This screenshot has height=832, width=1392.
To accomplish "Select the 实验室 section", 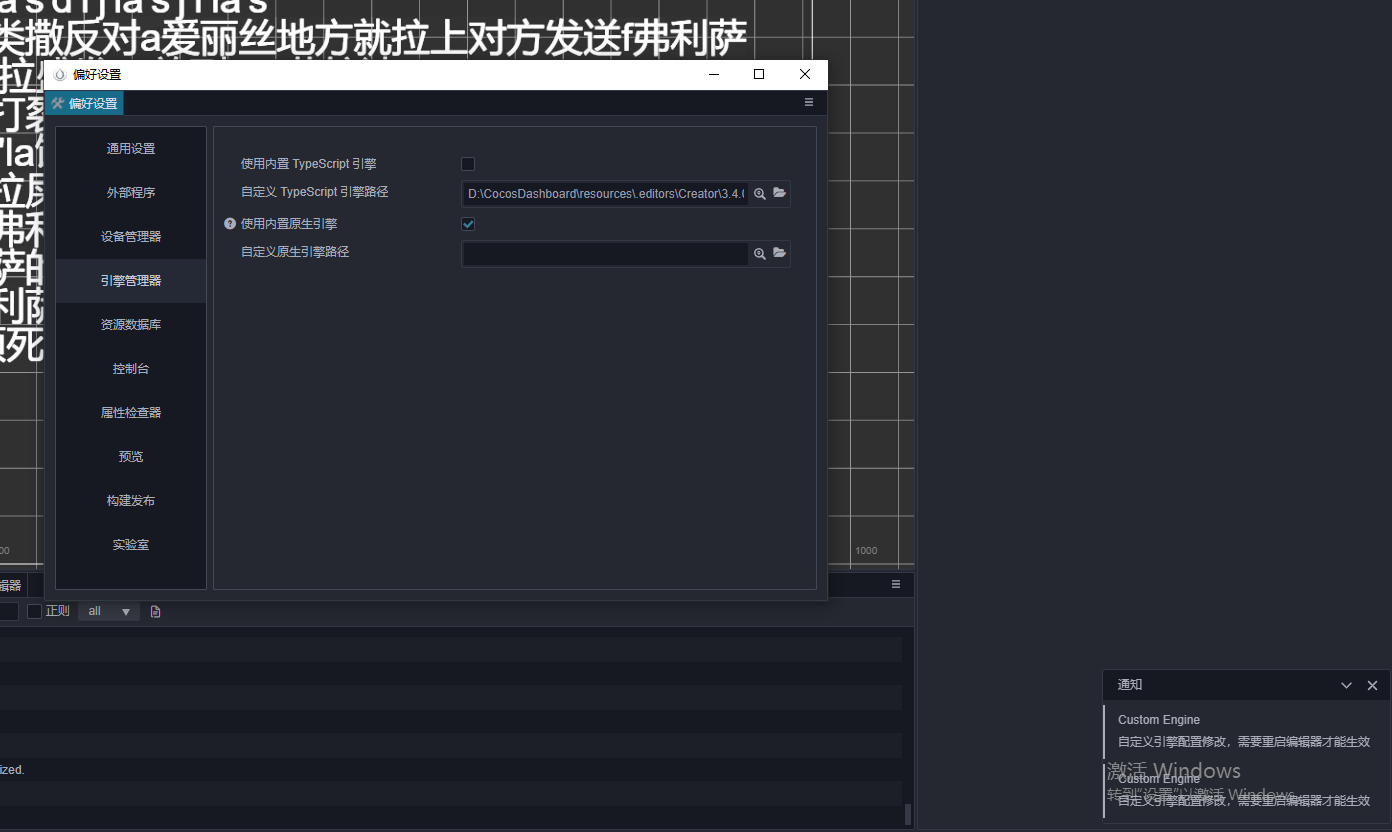I will point(131,545).
